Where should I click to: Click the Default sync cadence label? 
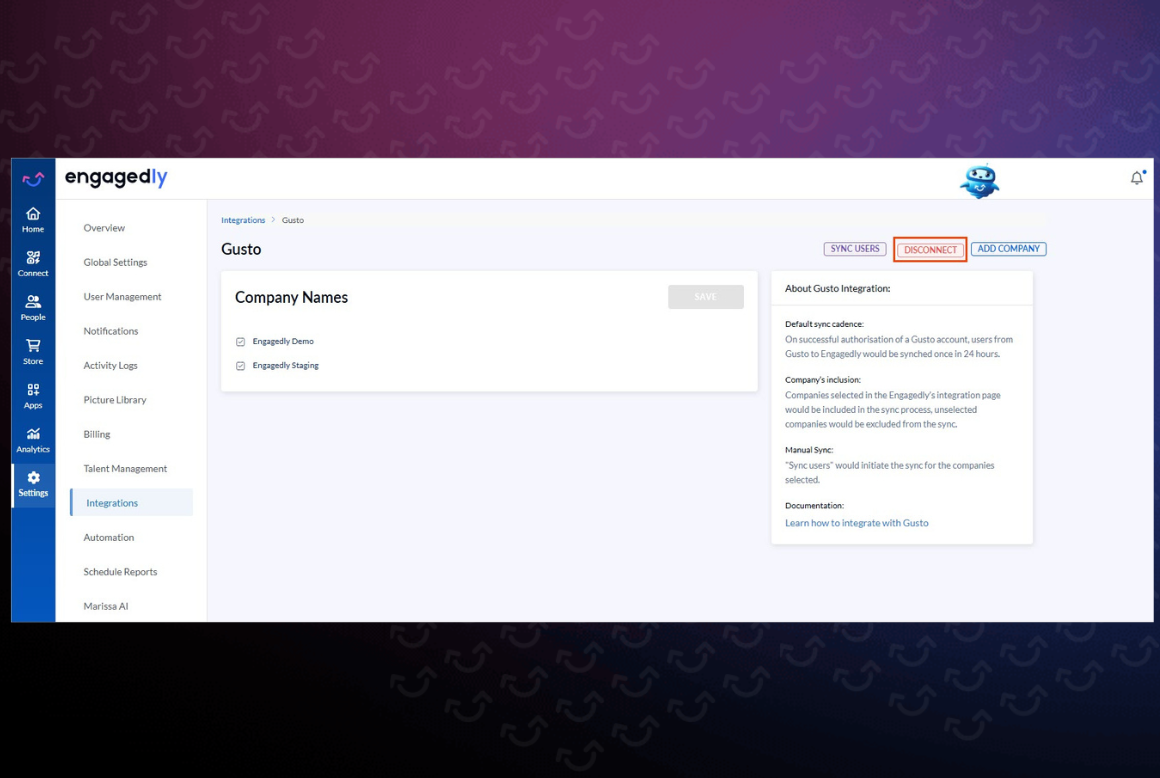tap(824, 324)
